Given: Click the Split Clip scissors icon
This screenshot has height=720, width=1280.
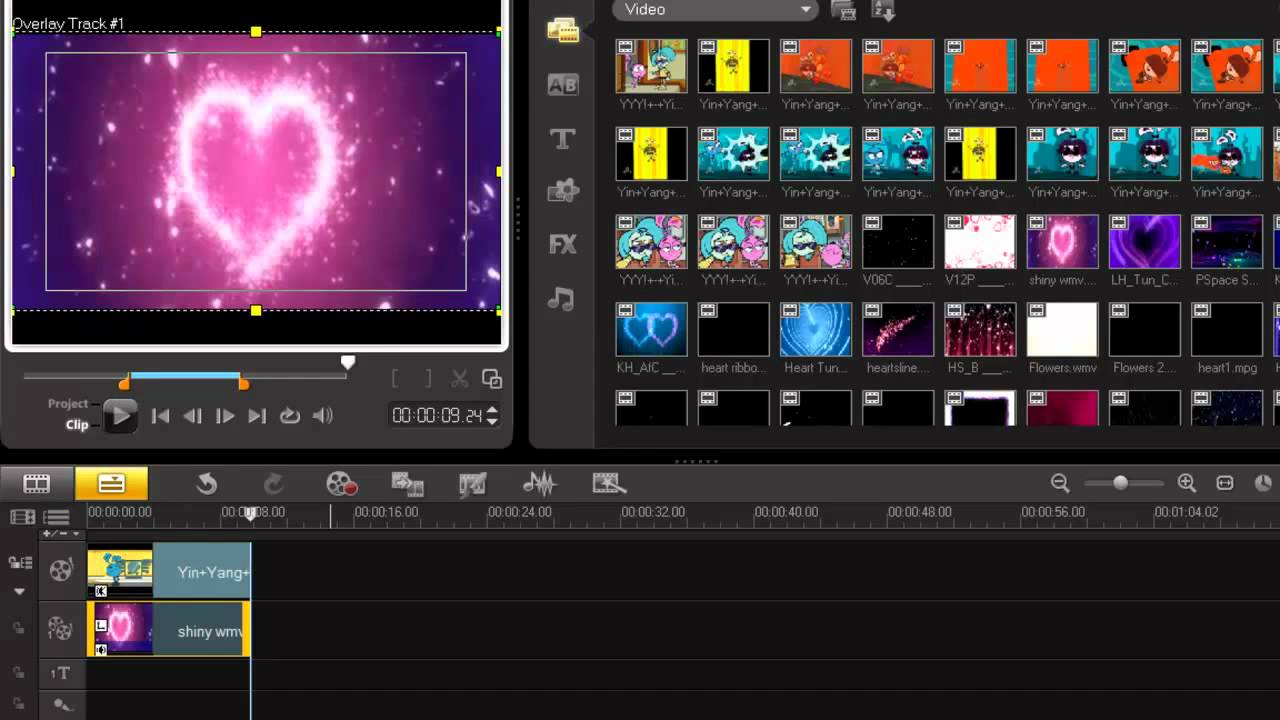Looking at the screenshot, I should pos(459,379).
